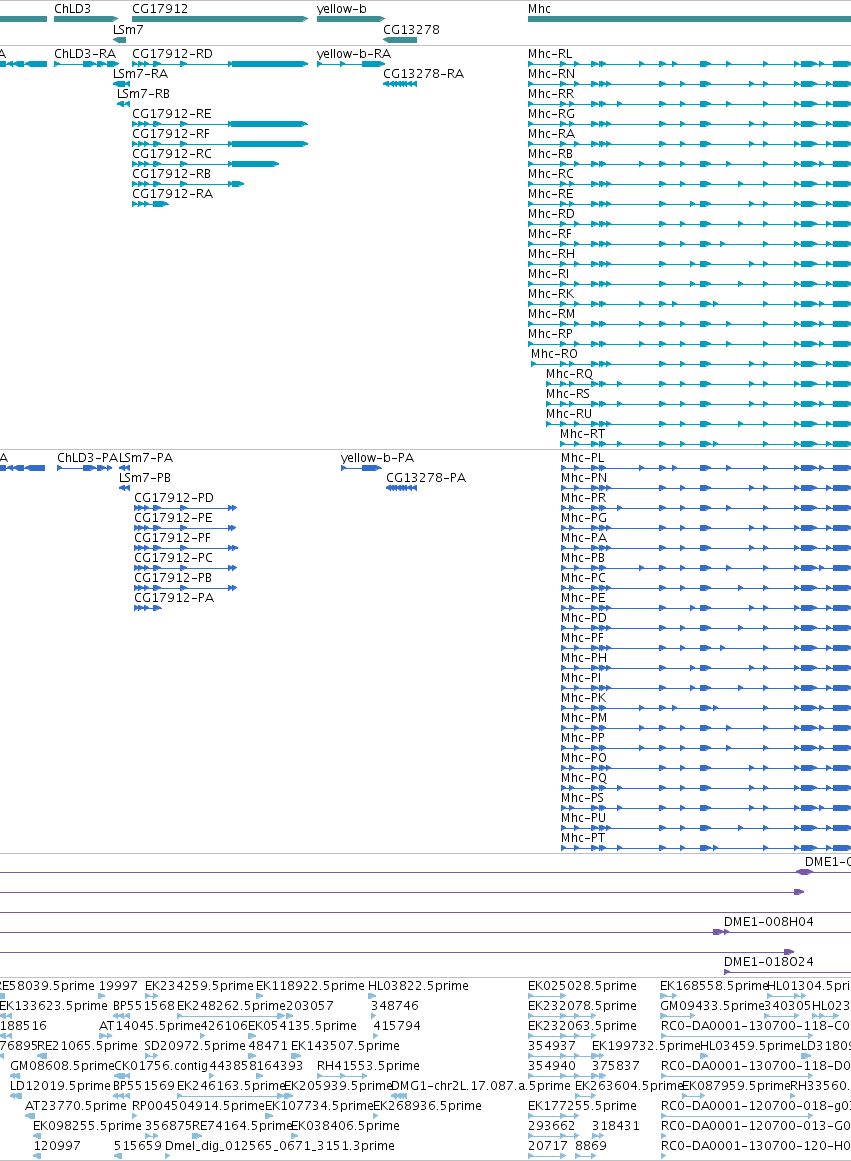Select the ChLD3 gene bar
Viewport: 851px width, 1161px height.
tap(86, 19)
